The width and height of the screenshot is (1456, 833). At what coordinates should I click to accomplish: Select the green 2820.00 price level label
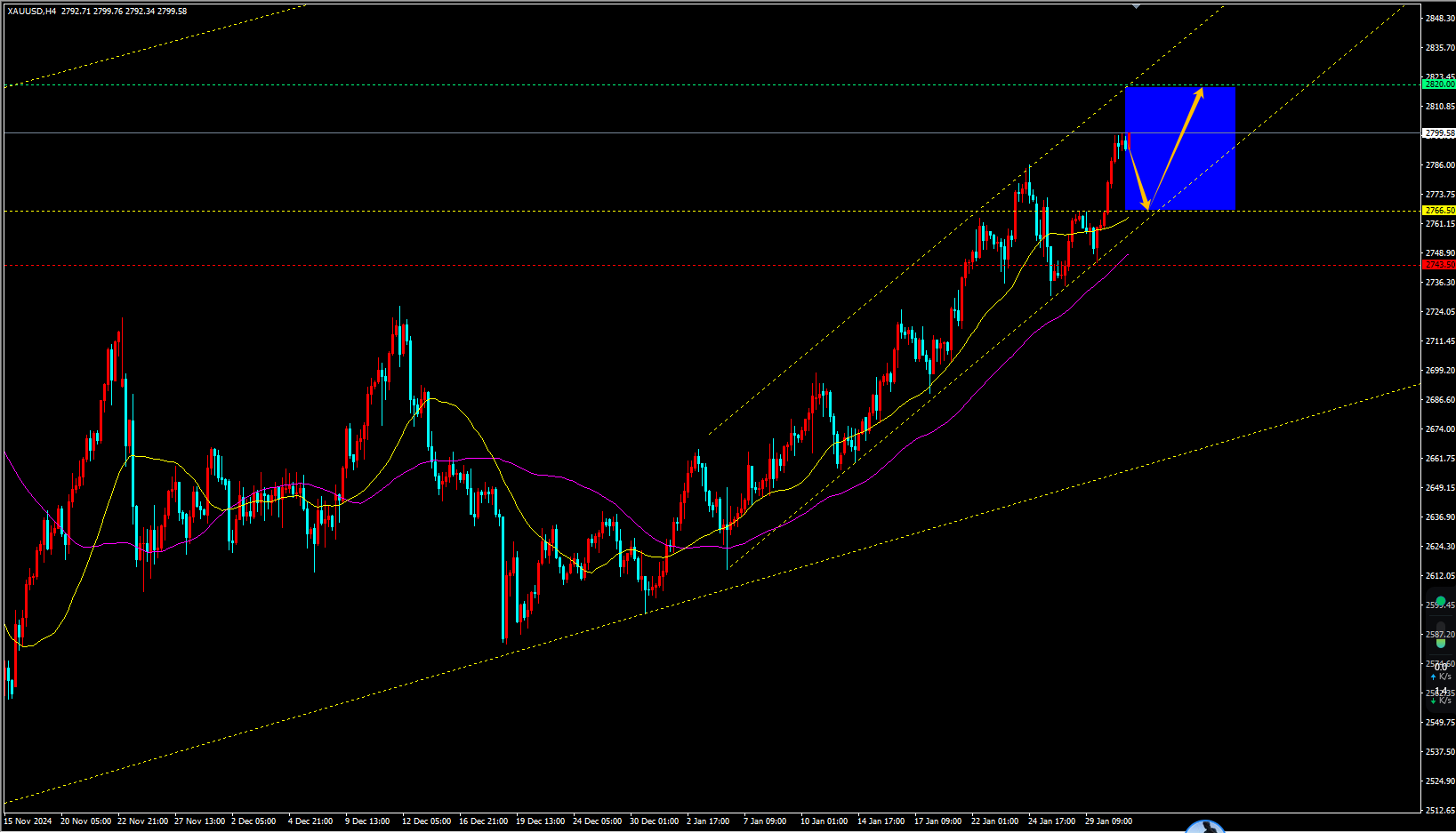point(1439,84)
